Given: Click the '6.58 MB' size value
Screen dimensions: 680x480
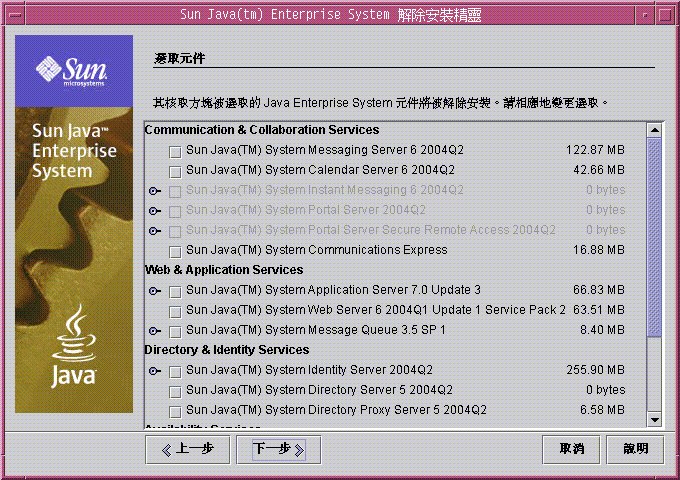Looking at the screenshot, I should pyautogui.click(x=602, y=410).
